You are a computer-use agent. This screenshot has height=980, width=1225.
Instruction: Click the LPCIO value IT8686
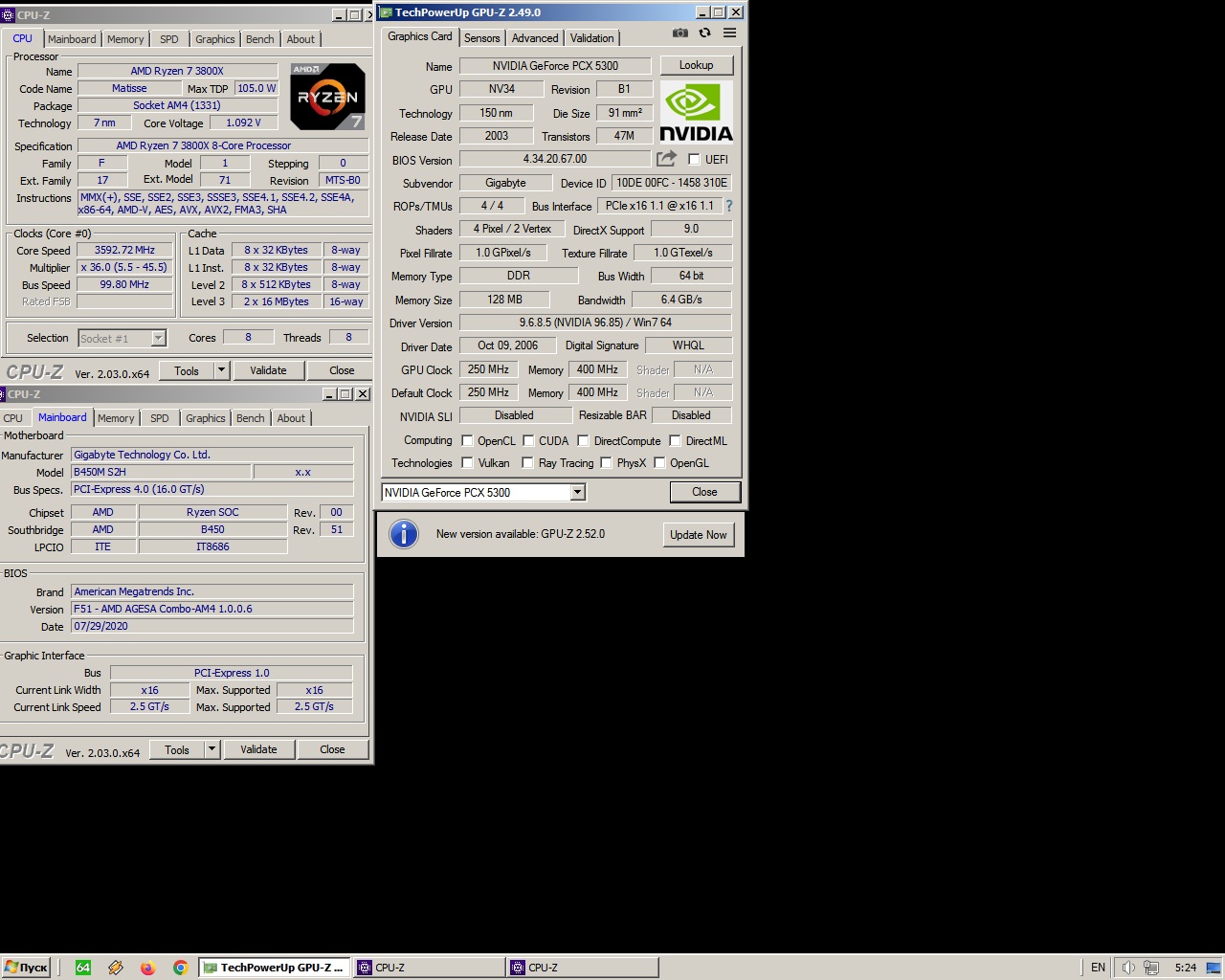tap(212, 546)
